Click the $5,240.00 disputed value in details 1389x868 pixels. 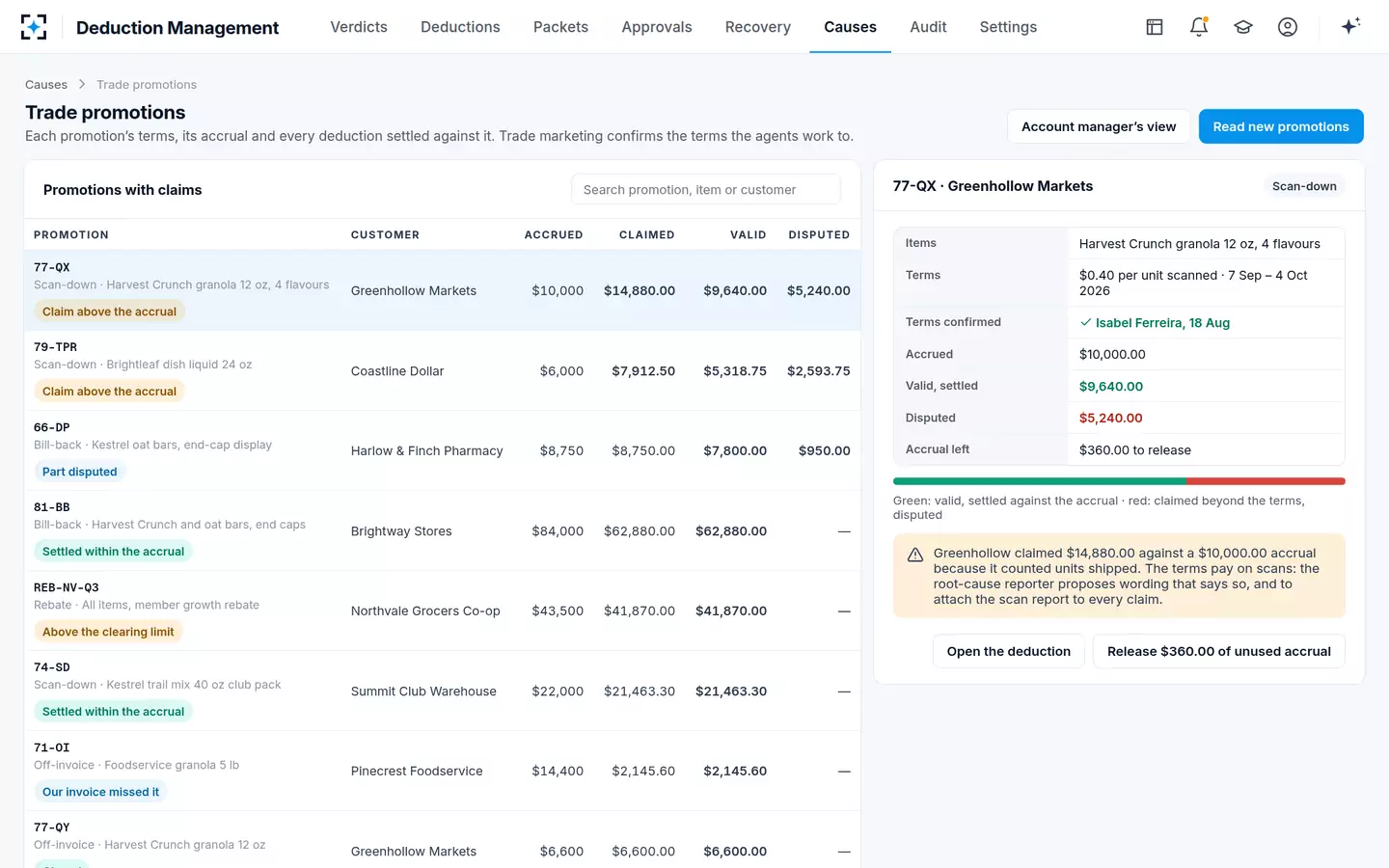(1110, 418)
